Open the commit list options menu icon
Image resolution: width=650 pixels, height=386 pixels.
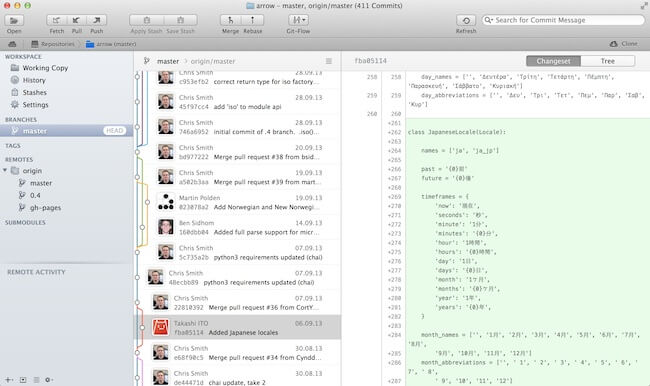(329, 61)
